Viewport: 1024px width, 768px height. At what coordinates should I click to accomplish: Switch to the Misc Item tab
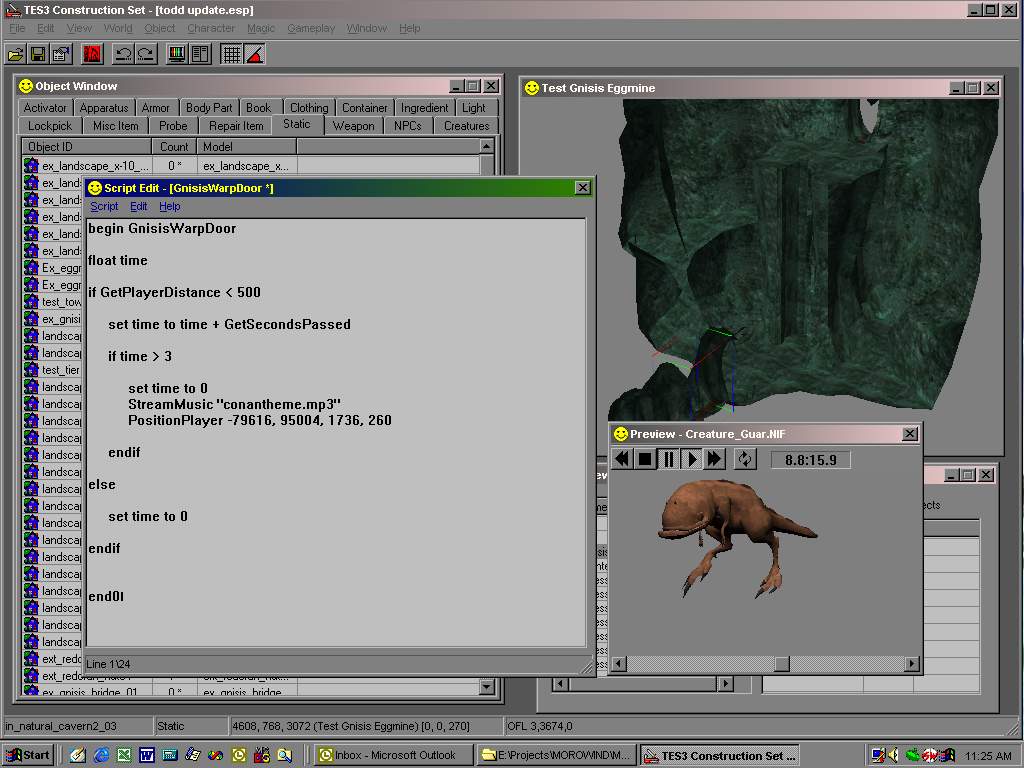(x=116, y=126)
